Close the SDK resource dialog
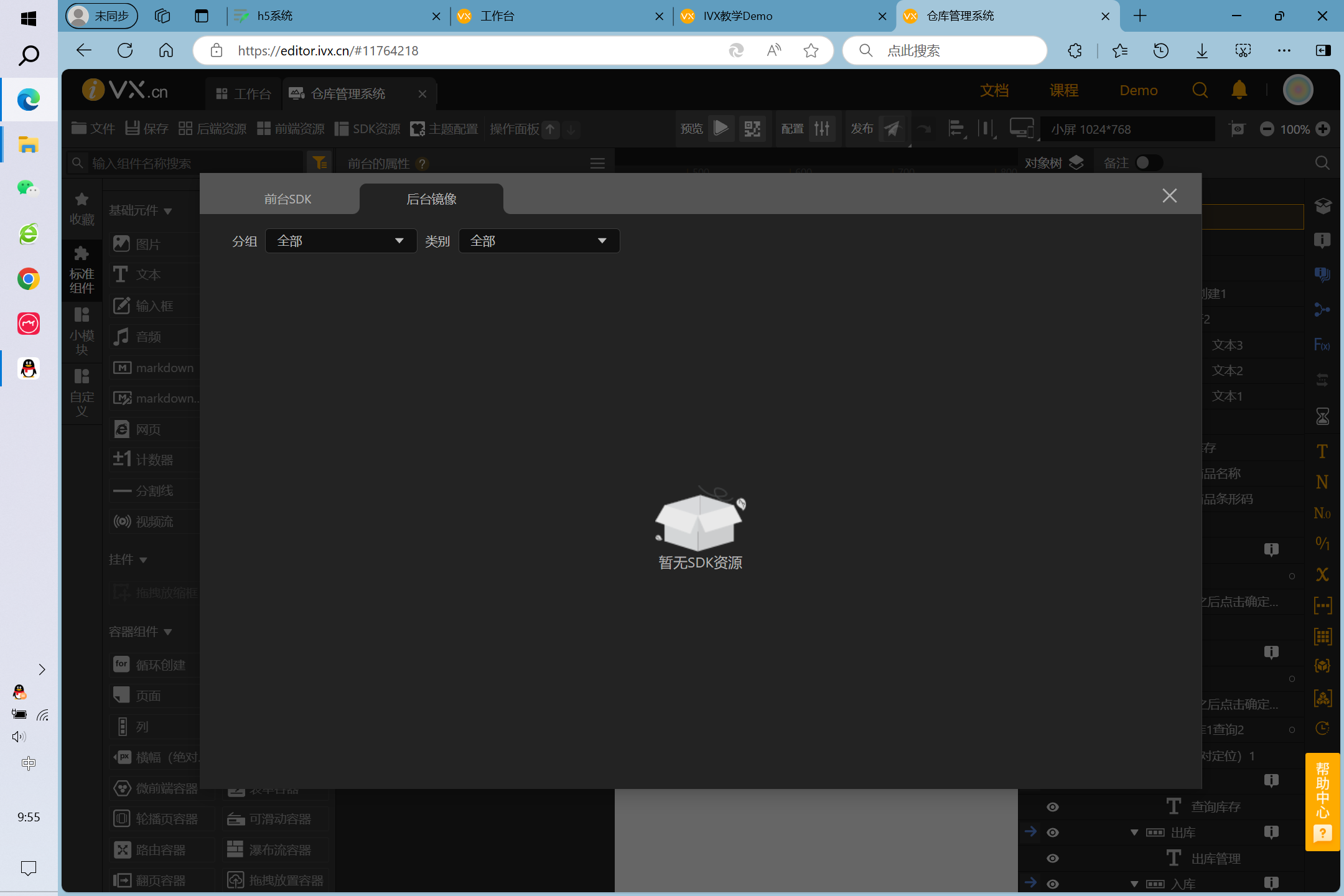Screen dimensions: 1344x896 point(1169,195)
